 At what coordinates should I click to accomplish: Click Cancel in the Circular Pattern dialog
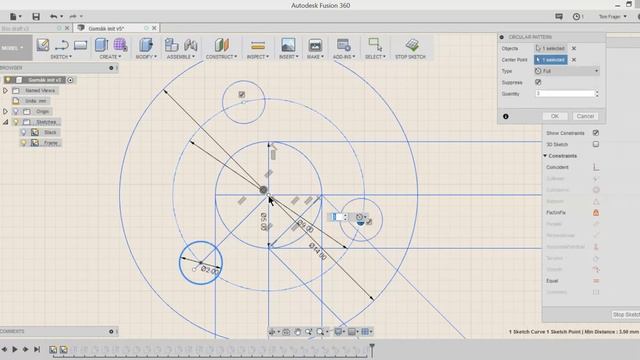click(585, 116)
